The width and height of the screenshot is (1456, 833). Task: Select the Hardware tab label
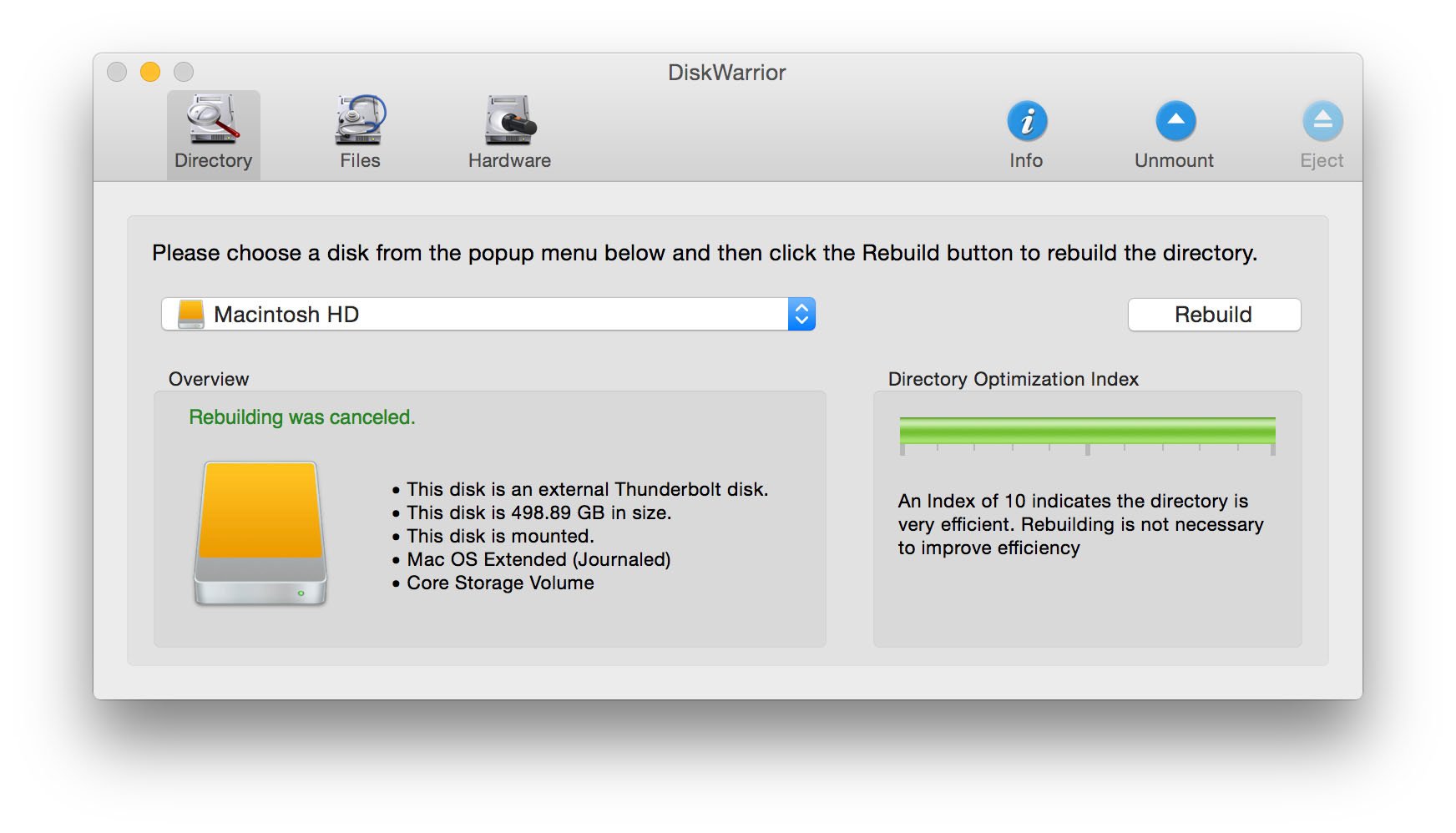point(509,160)
